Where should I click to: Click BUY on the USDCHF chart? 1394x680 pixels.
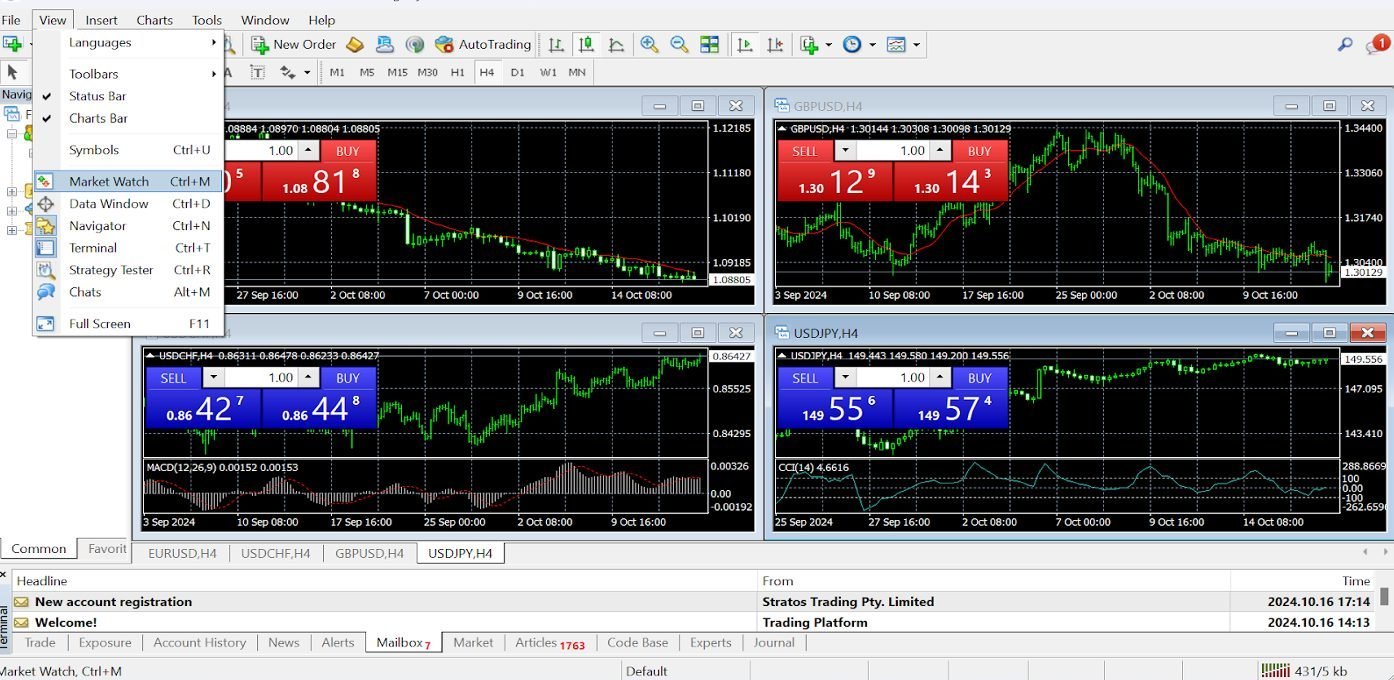point(348,378)
